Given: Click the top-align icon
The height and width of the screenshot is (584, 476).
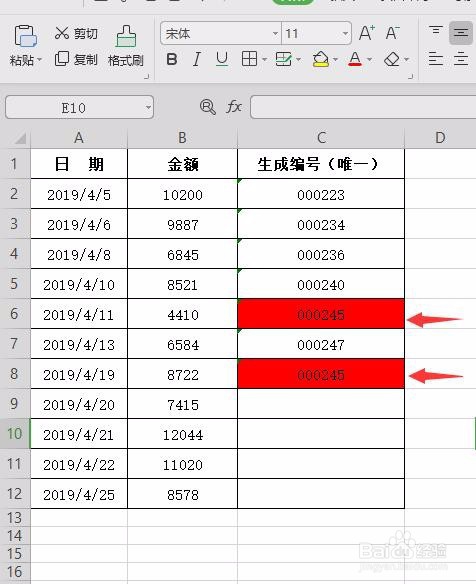Looking at the screenshot, I should point(436,31).
